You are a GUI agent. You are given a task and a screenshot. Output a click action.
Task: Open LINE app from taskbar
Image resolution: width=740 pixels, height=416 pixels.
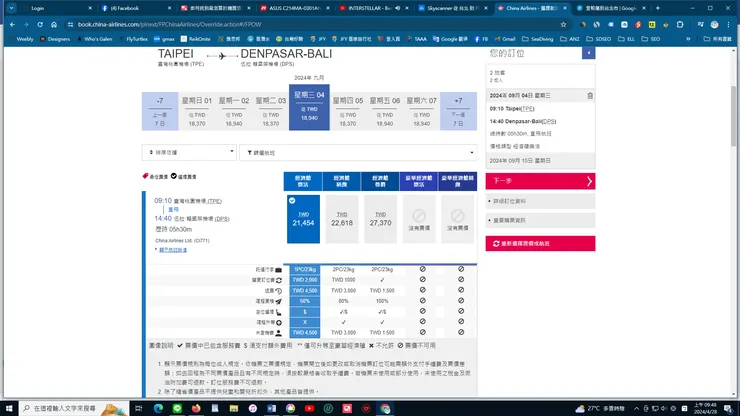click(177, 408)
